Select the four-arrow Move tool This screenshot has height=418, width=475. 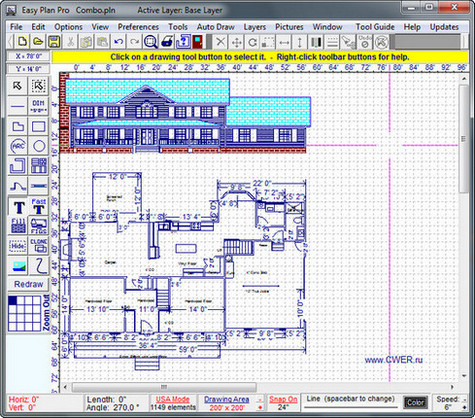236,42
